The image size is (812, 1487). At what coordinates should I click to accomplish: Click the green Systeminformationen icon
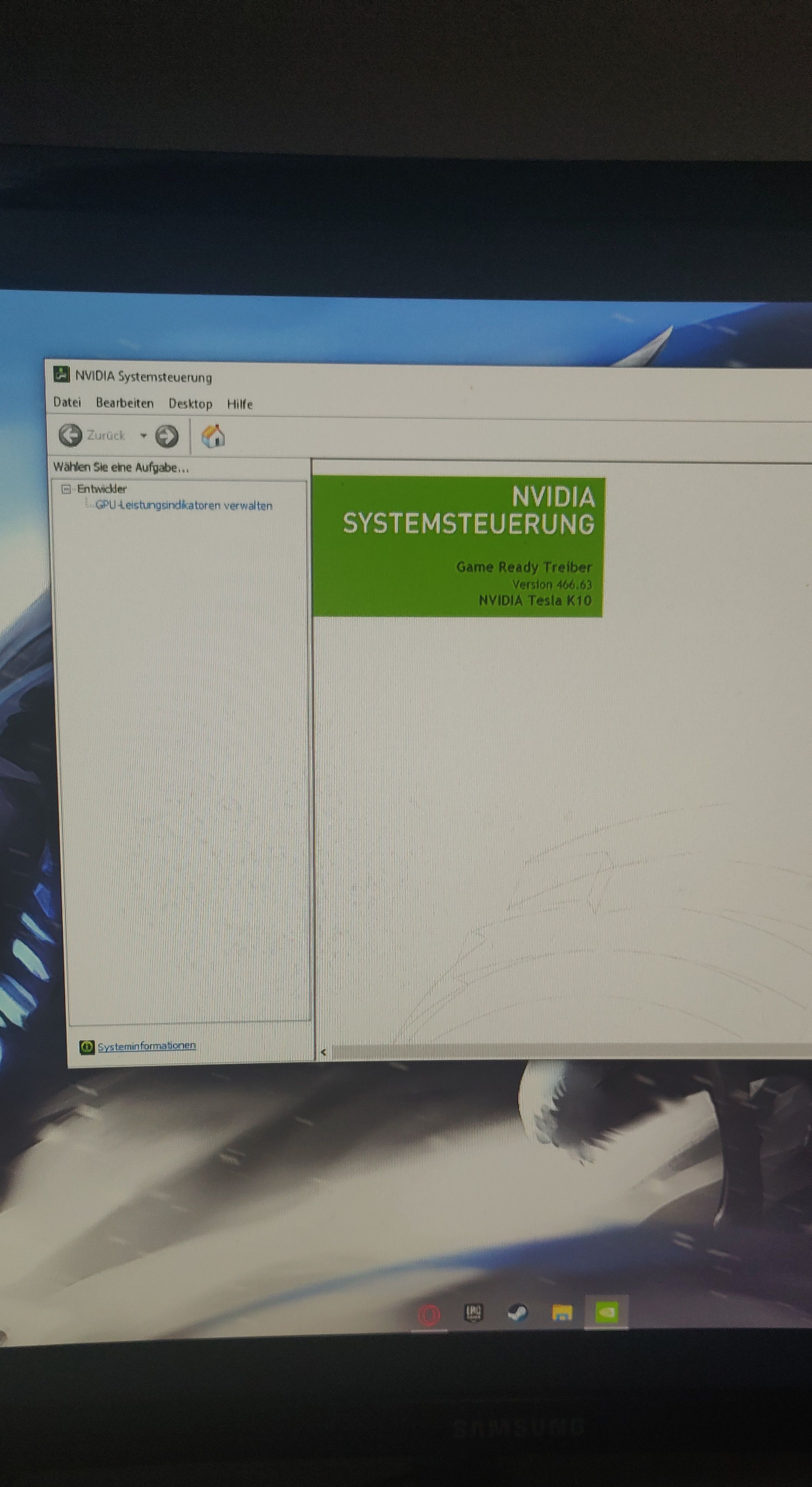click(87, 1047)
